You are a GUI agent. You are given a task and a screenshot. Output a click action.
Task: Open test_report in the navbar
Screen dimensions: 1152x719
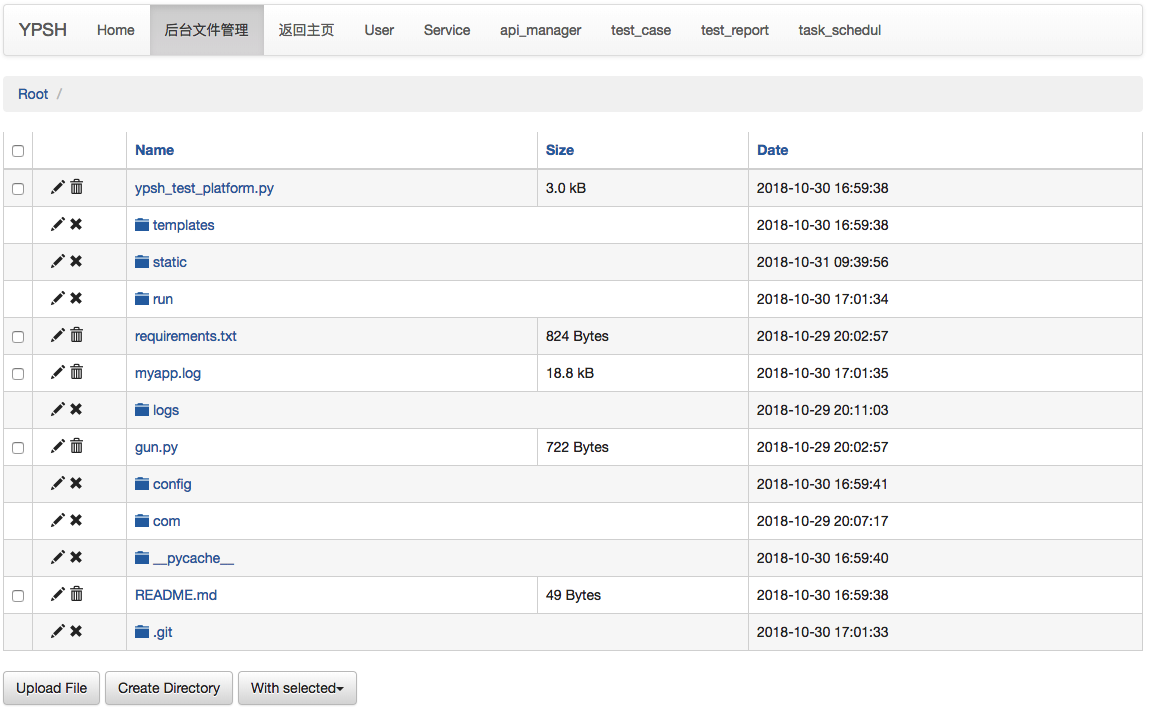735,30
